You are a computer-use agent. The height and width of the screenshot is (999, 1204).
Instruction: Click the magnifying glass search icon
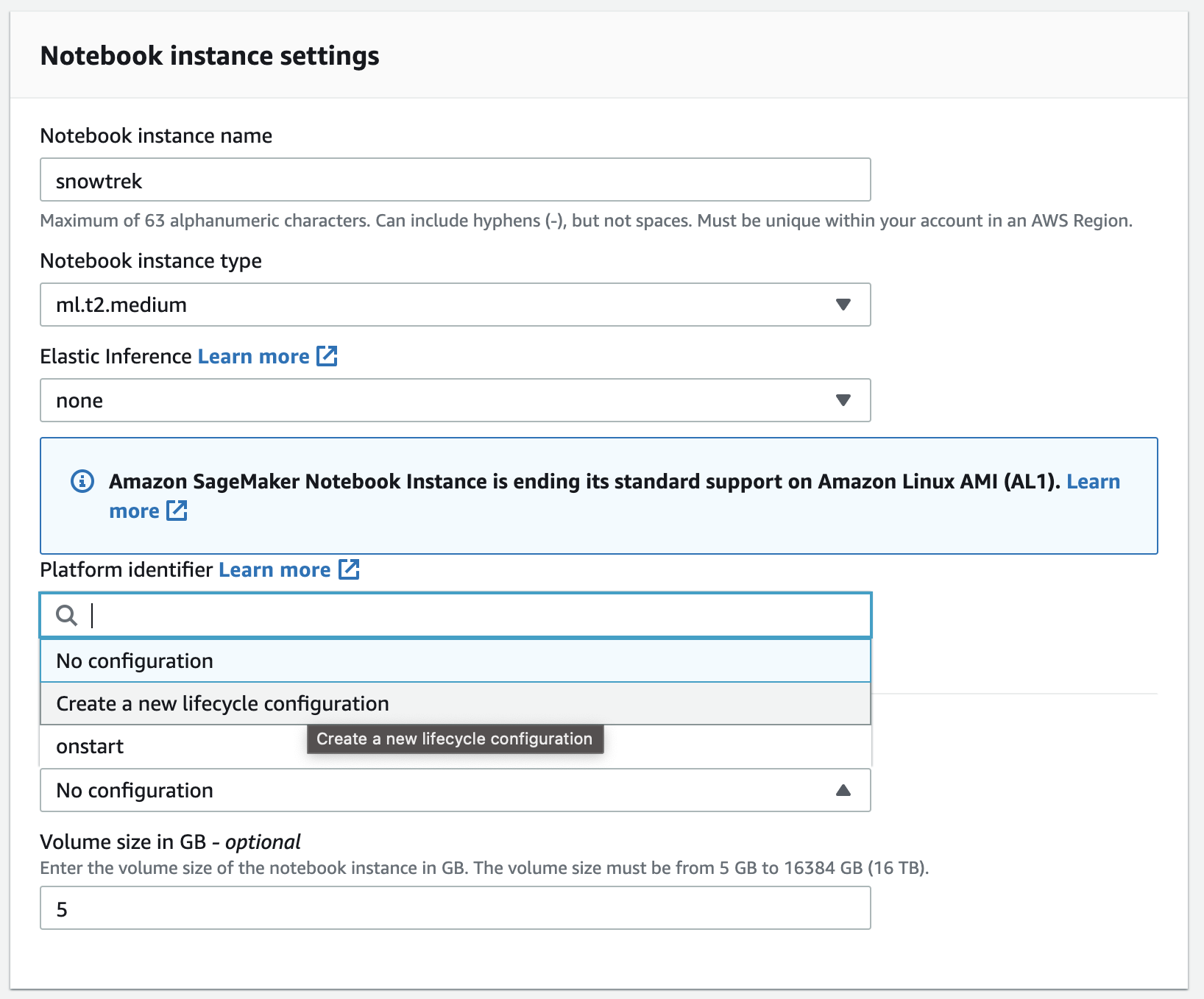[x=67, y=615]
